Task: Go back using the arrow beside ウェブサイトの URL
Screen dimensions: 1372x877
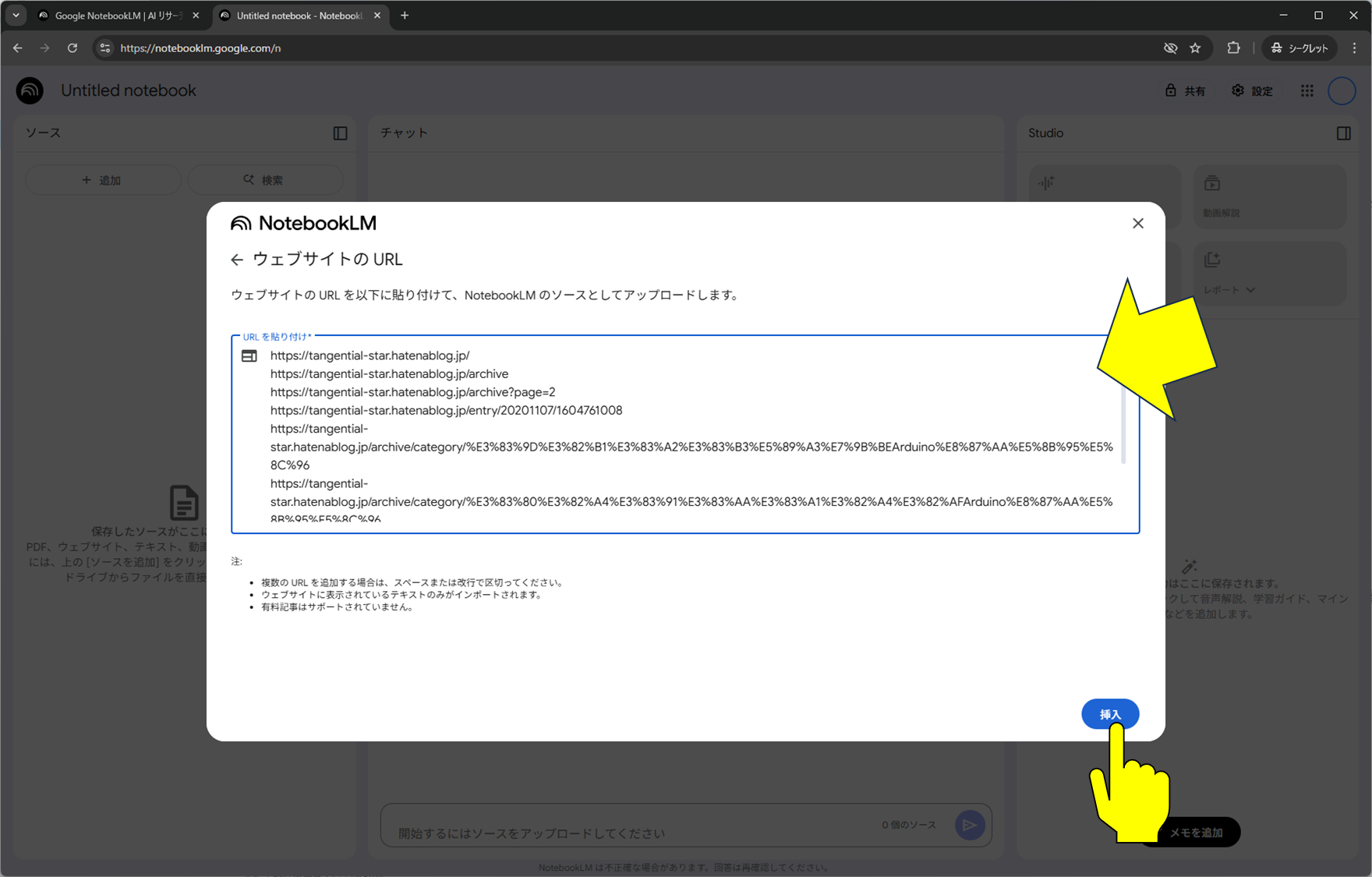Action: tap(237, 260)
